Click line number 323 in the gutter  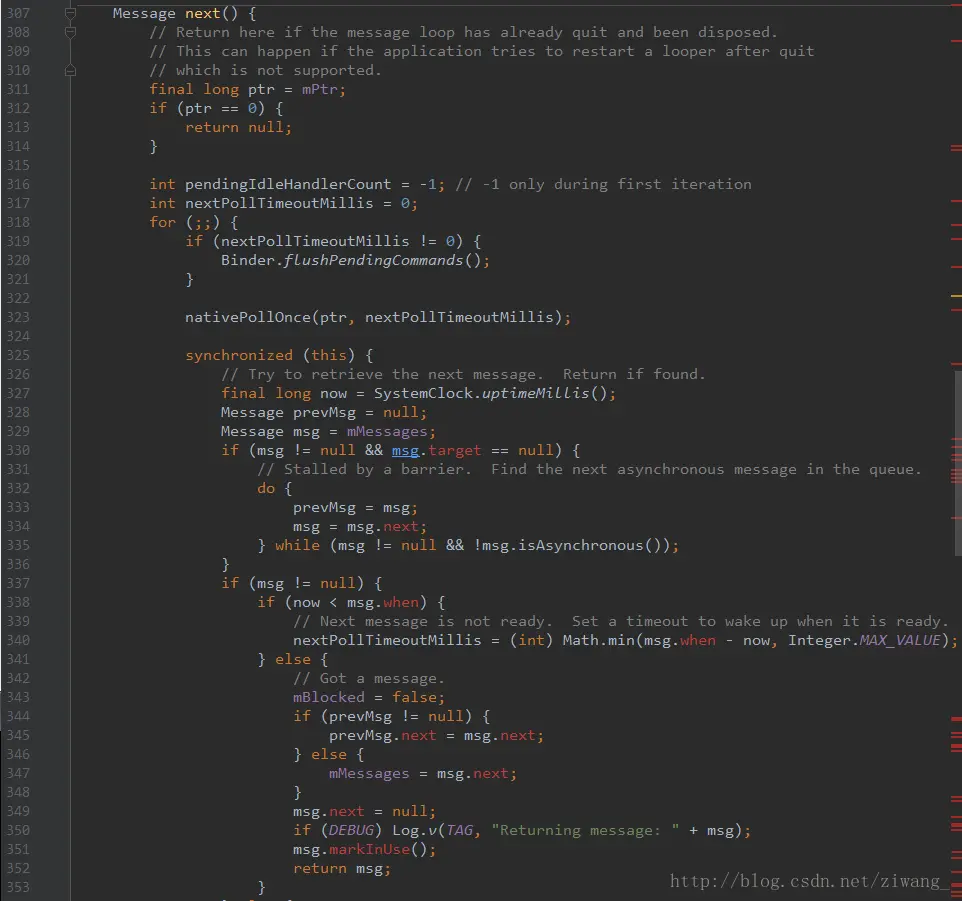[18, 317]
